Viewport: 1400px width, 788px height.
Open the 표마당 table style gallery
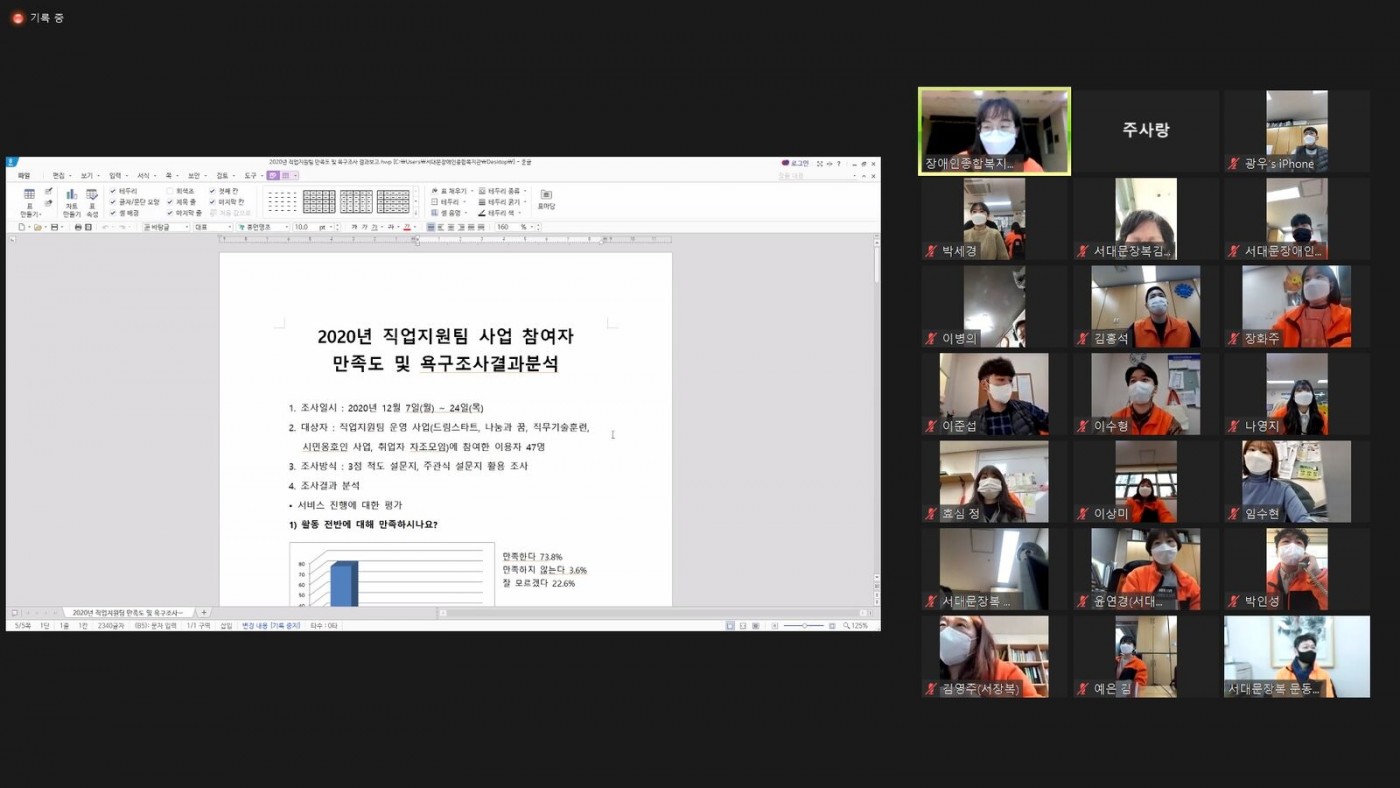(547, 199)
